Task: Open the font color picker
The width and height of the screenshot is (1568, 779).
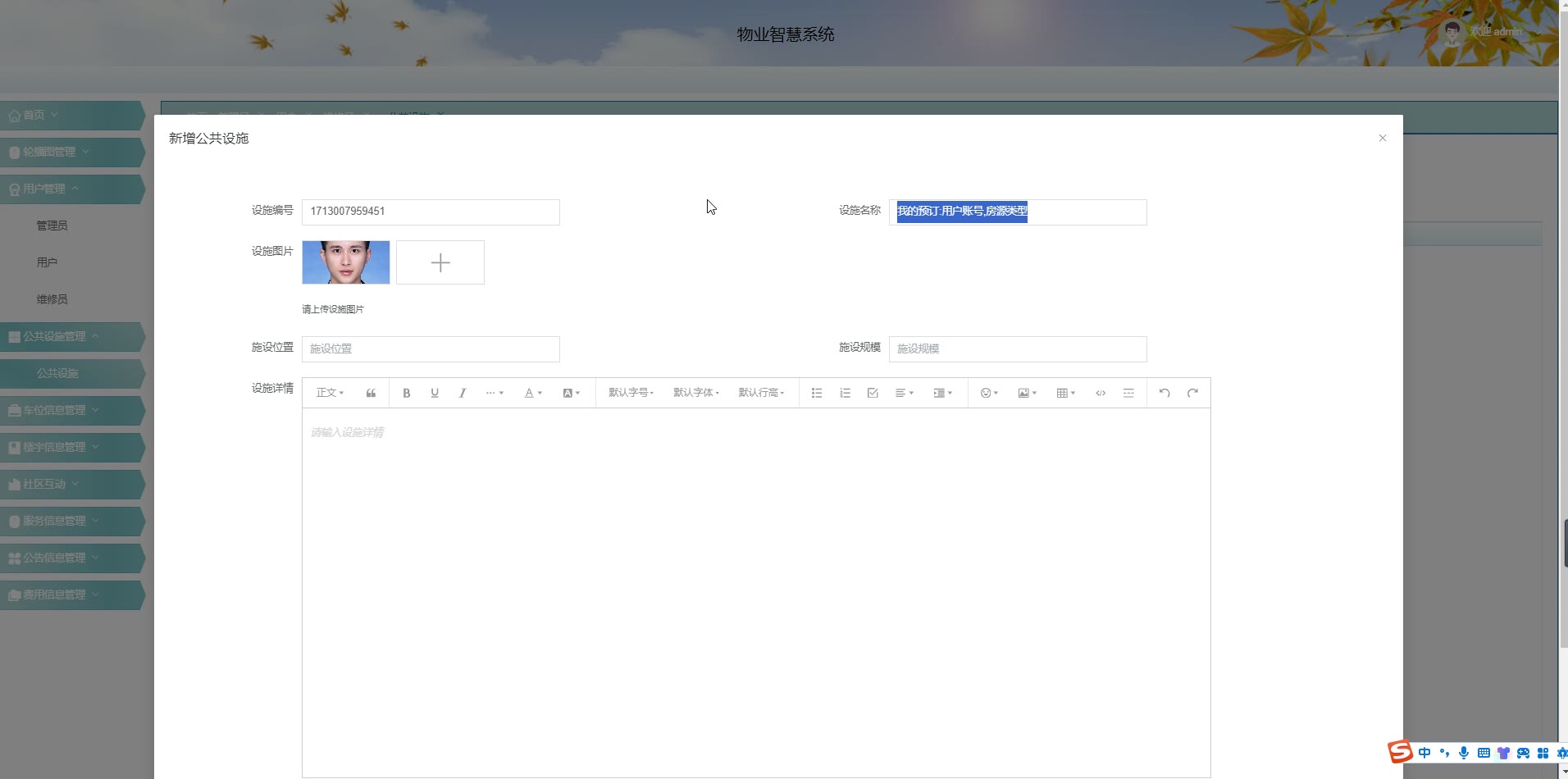Action: [533, 393]
